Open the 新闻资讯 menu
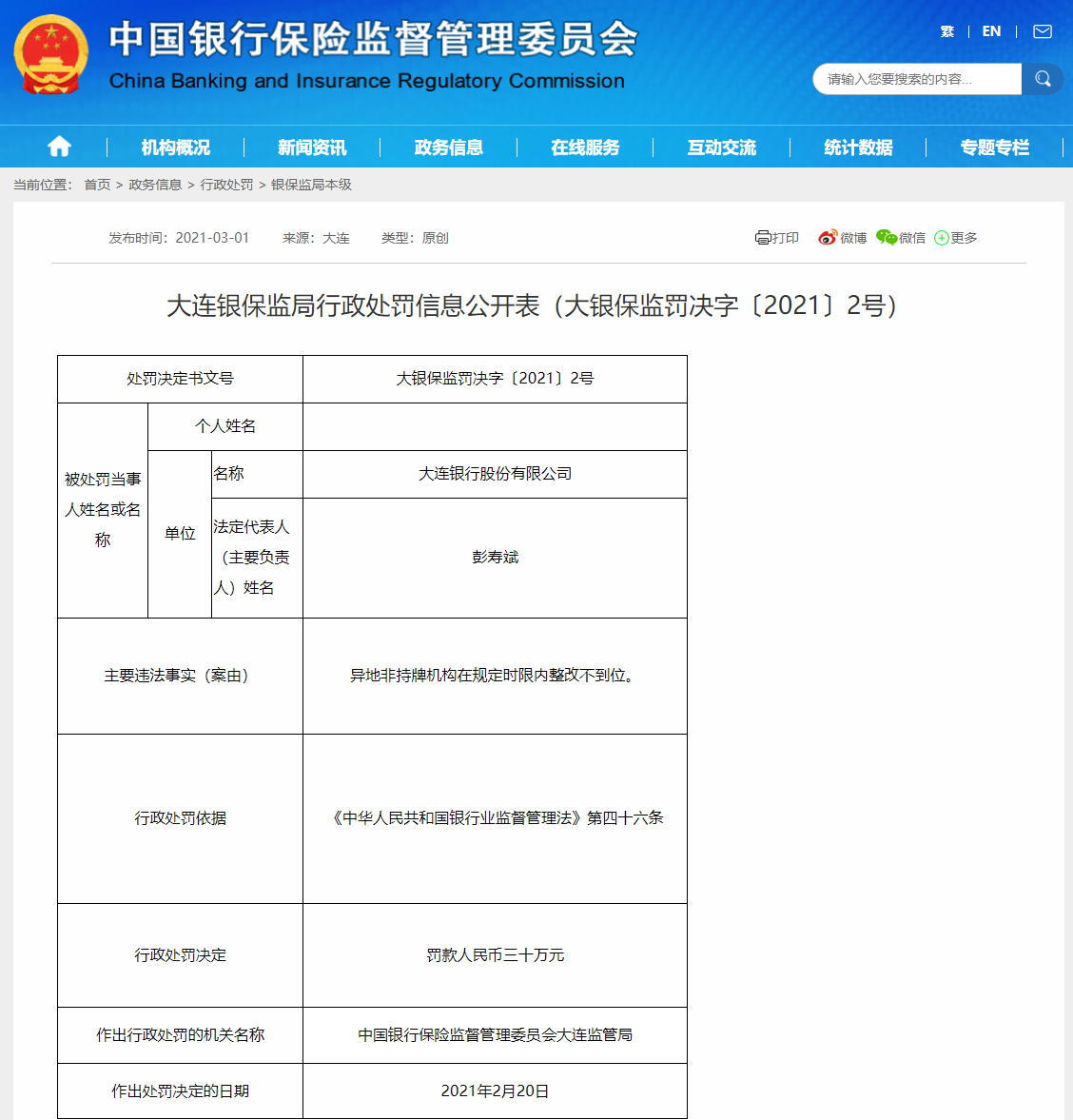This screenshot has width=1073, height=1120. pyautogui.click(x=312, y=147)
